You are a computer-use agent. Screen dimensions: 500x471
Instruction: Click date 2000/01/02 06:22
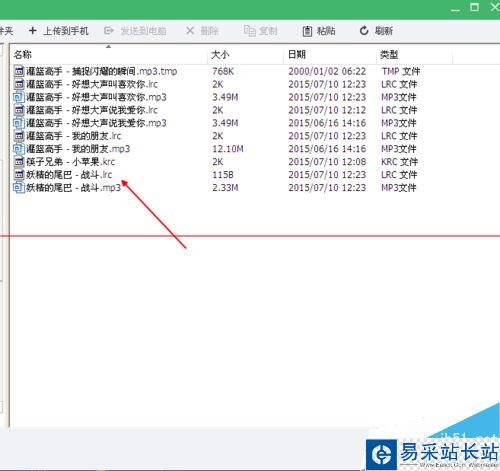[x=327, y=71]
